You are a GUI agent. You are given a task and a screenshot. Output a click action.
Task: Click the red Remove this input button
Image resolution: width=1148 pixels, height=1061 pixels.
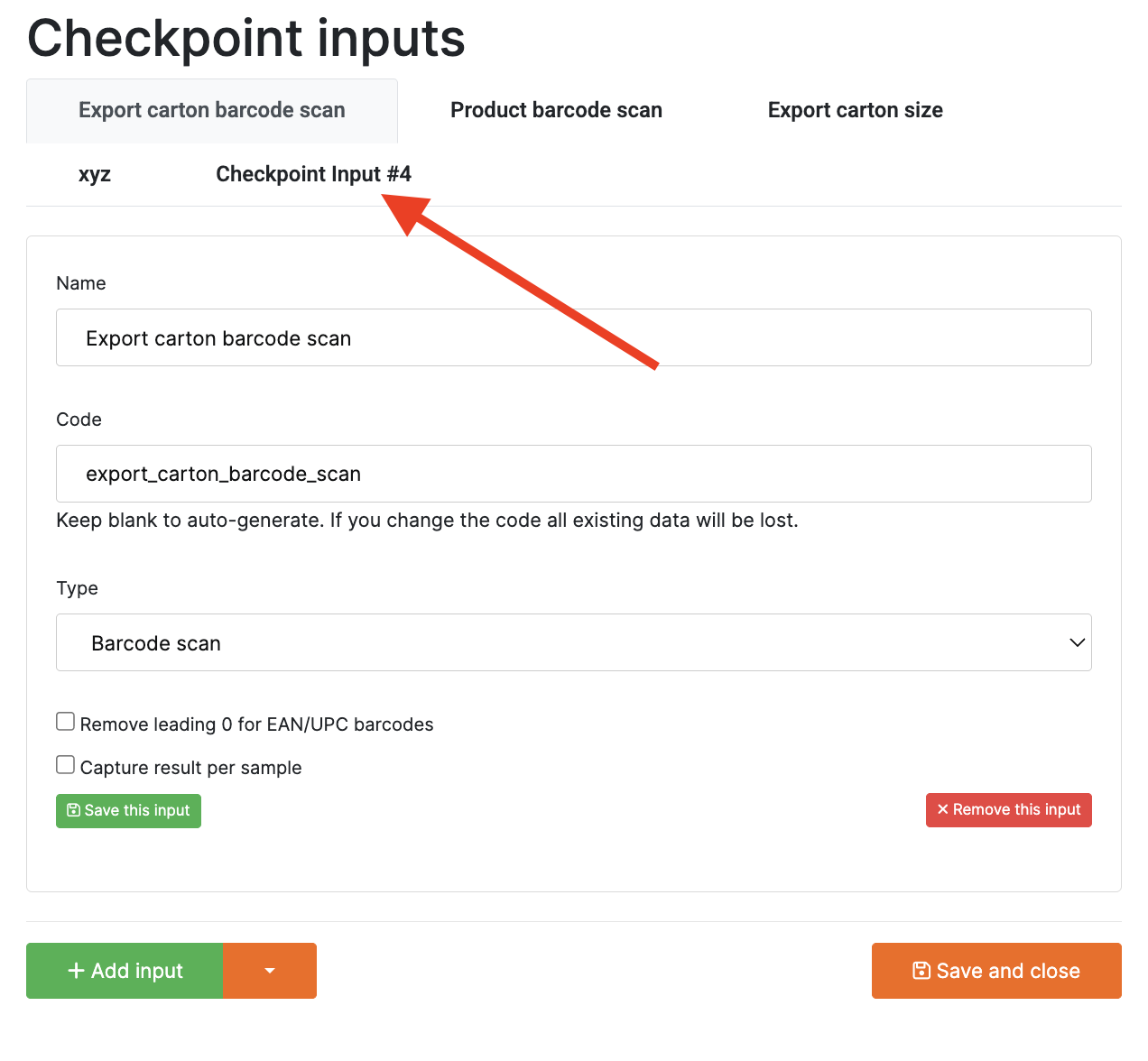tap(1008, 809)
